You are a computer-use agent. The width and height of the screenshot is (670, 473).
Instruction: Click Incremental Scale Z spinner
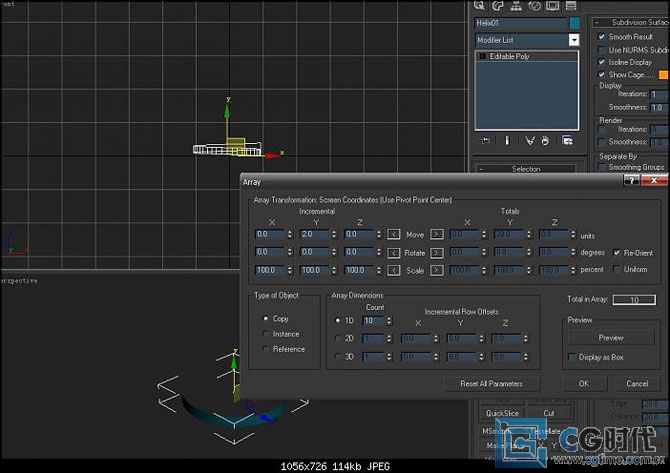pyautogui.click(x=379, y=270)
